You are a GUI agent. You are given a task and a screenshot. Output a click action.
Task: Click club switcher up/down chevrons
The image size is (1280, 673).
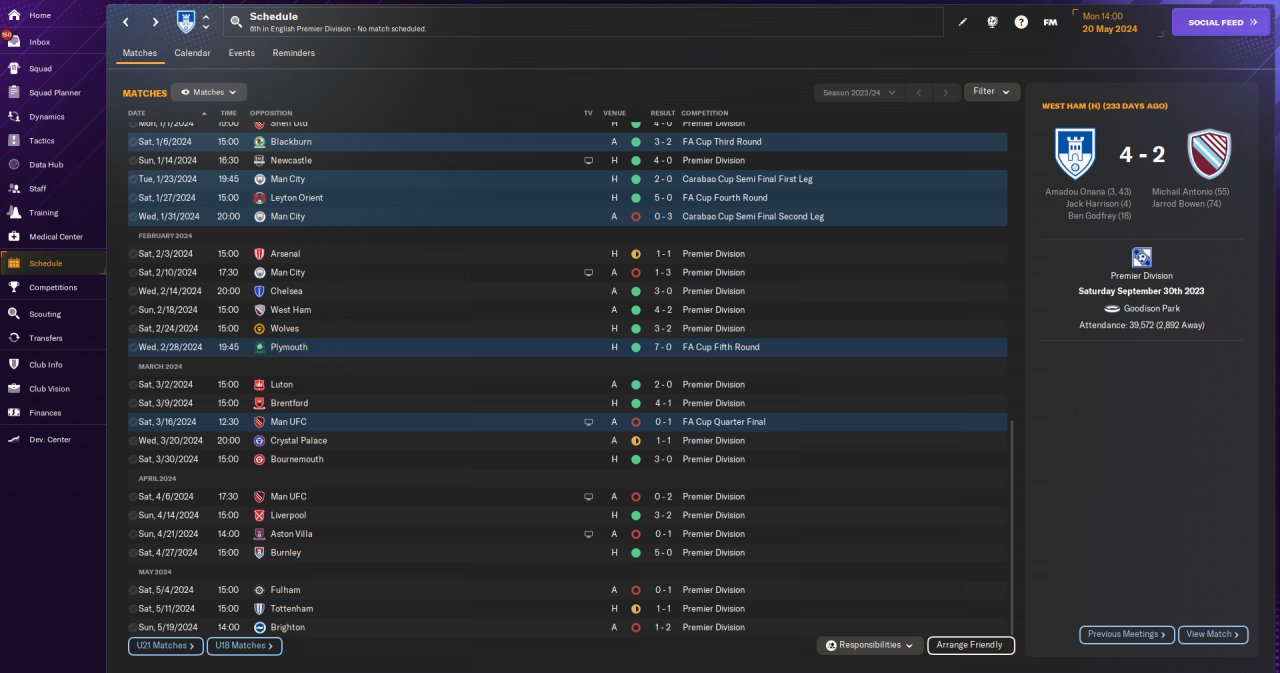coord(206,22)
